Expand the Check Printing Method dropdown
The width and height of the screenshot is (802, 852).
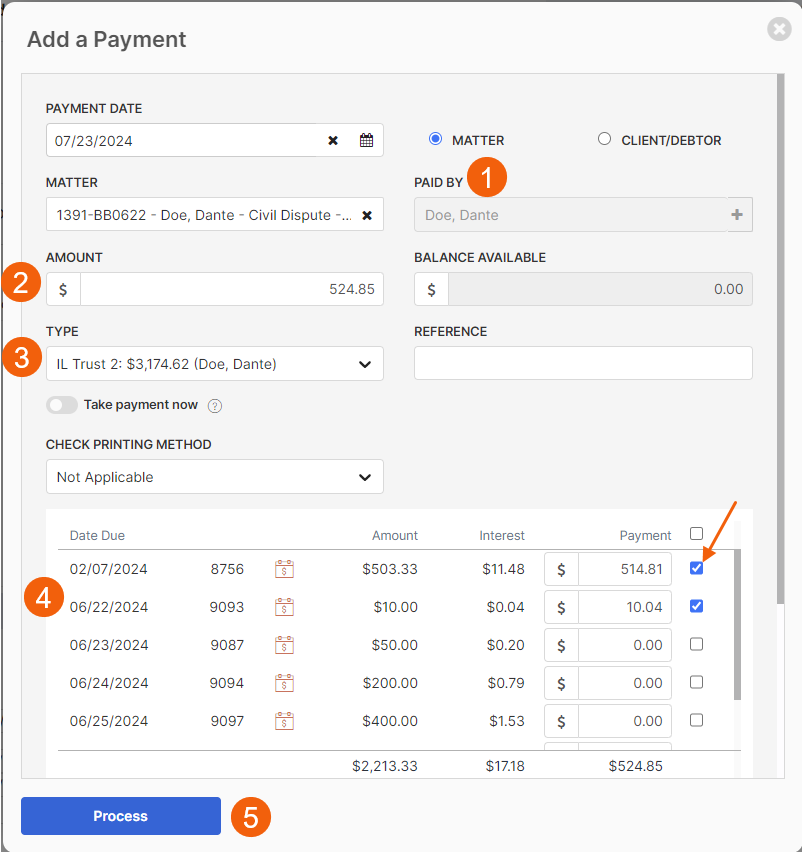214,477
